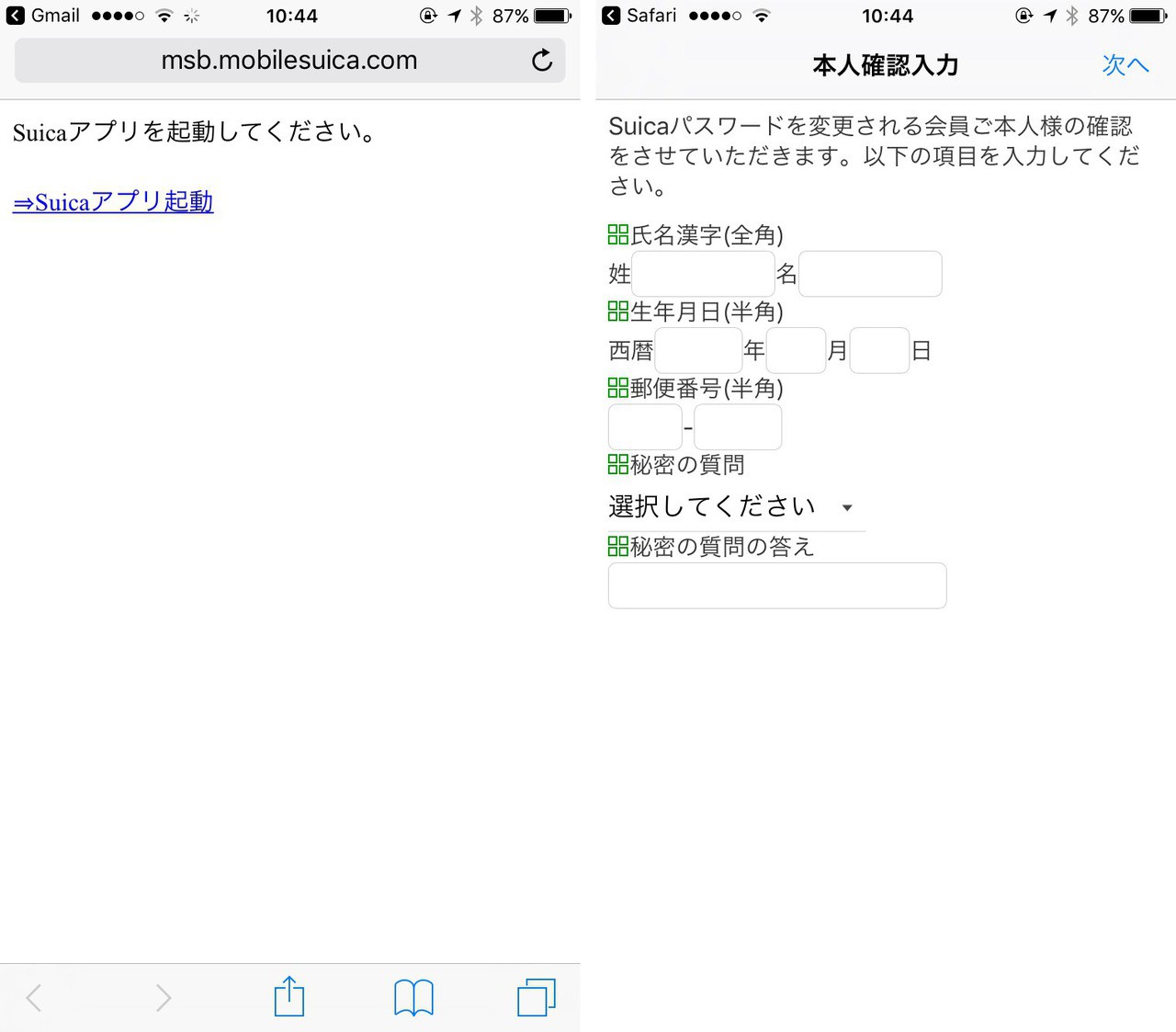Tap the Safari status bar battery icon
The height and width of the screenshot is (1032, 1176).
tap(1148, 16)
